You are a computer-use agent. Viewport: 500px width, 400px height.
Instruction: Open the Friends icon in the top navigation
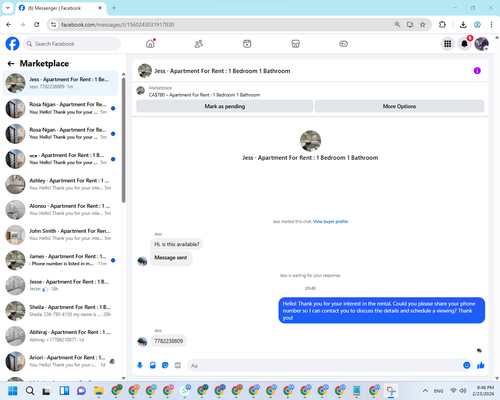[x=199, y=44]
